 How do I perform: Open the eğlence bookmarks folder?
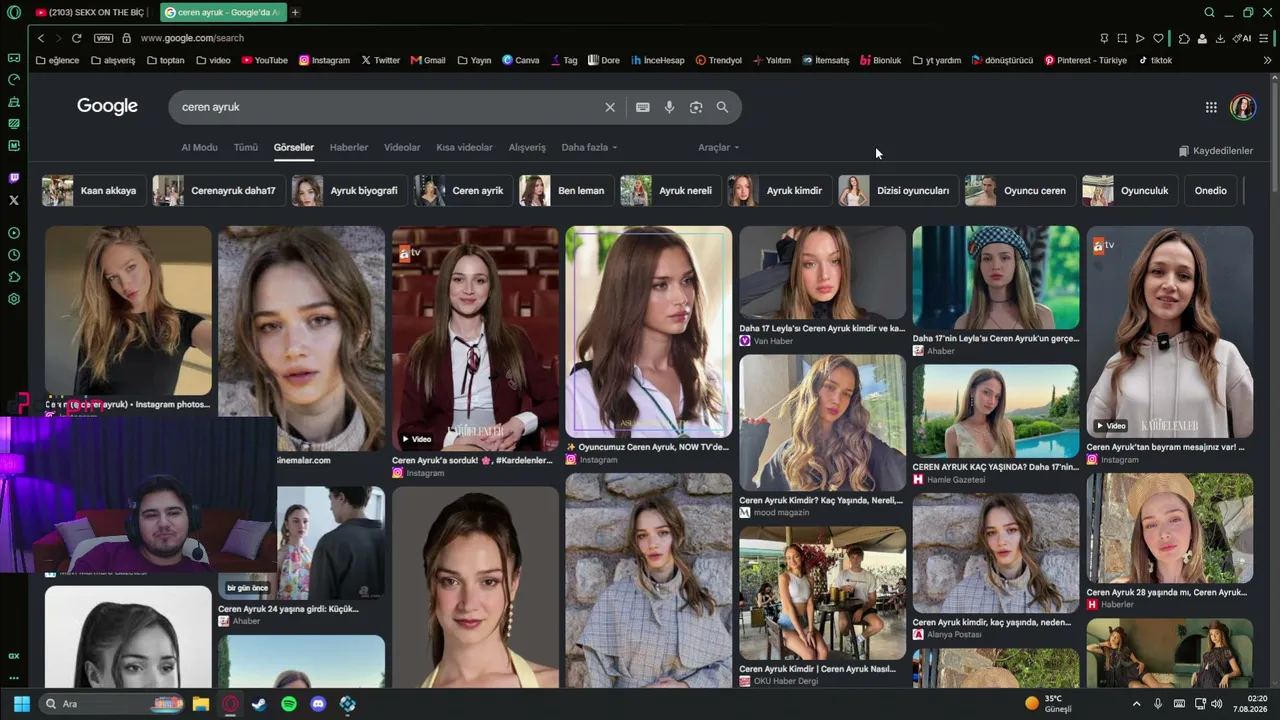coord(57,60)
